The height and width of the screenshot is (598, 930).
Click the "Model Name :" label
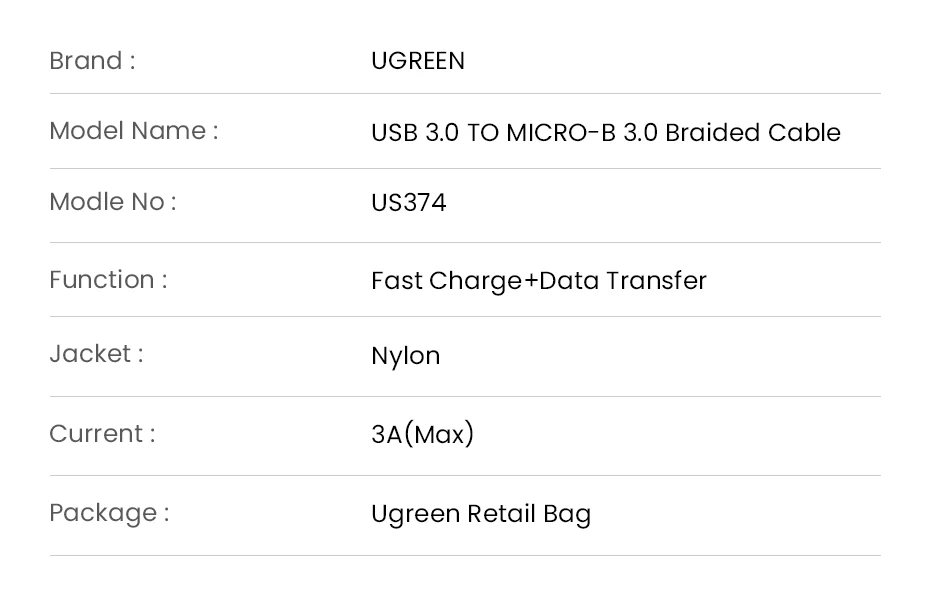tap(133, 131)
